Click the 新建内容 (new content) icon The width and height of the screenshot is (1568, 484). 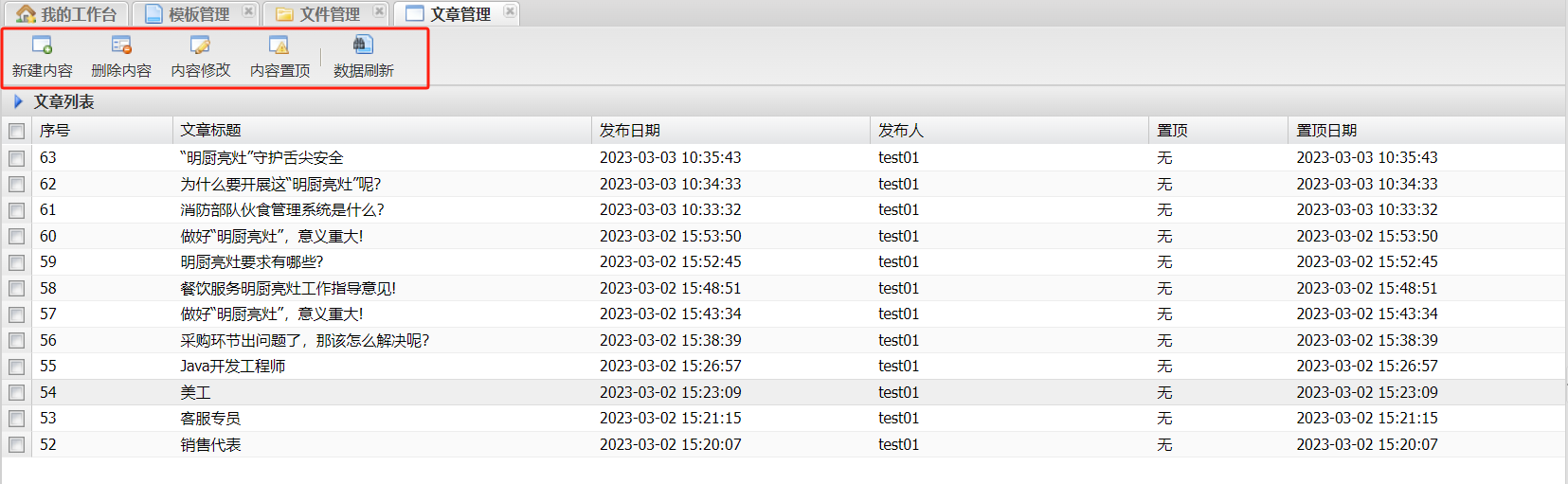point(42,45)
